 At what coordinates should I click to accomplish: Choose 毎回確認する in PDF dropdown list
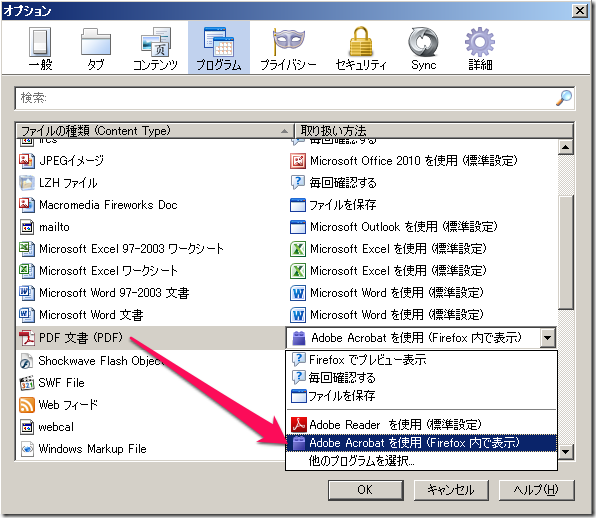(421, 377)
